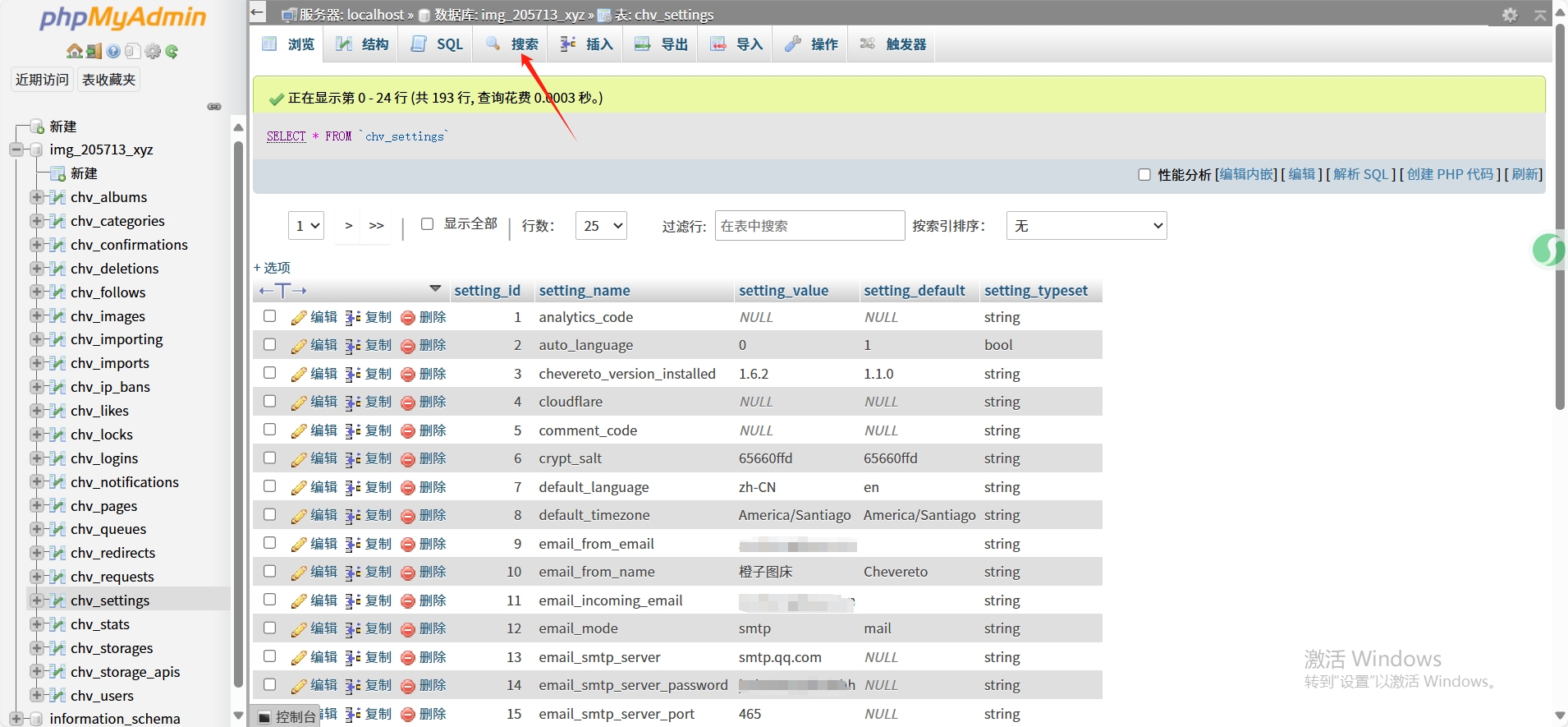Open the row count dropdown showing 25

(601, 226)
